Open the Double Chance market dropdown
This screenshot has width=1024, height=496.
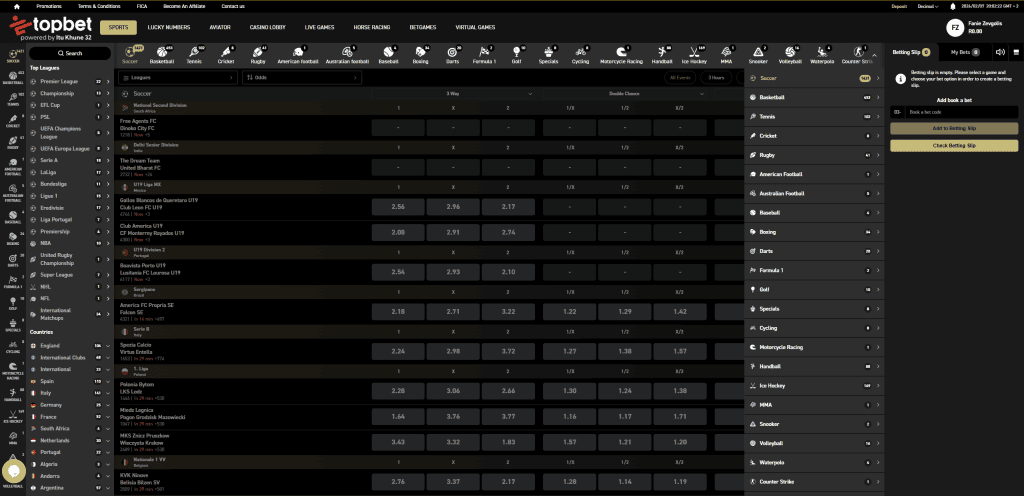624,94
